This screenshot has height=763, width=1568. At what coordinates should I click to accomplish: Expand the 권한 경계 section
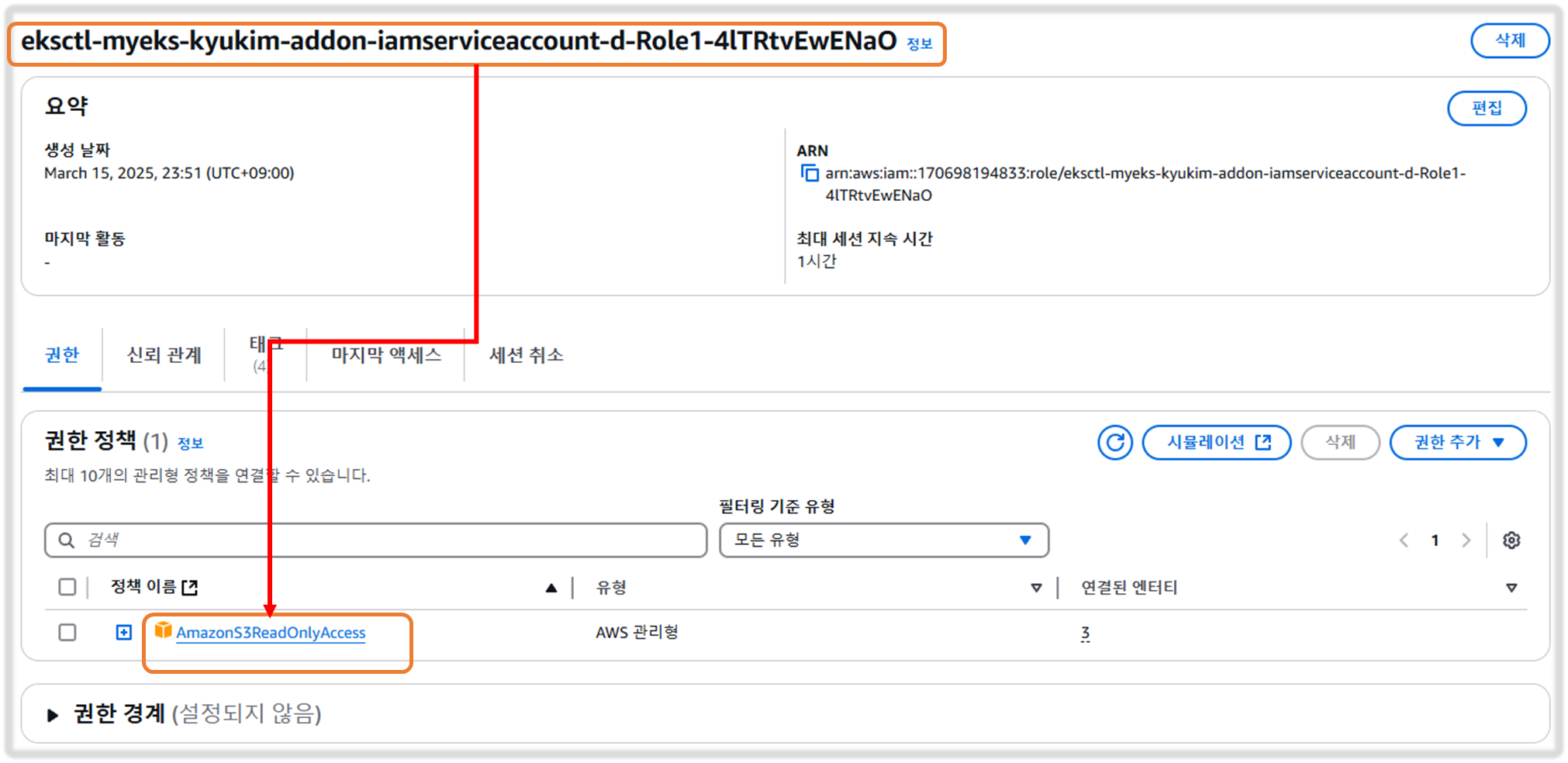[x=53, y=715]
